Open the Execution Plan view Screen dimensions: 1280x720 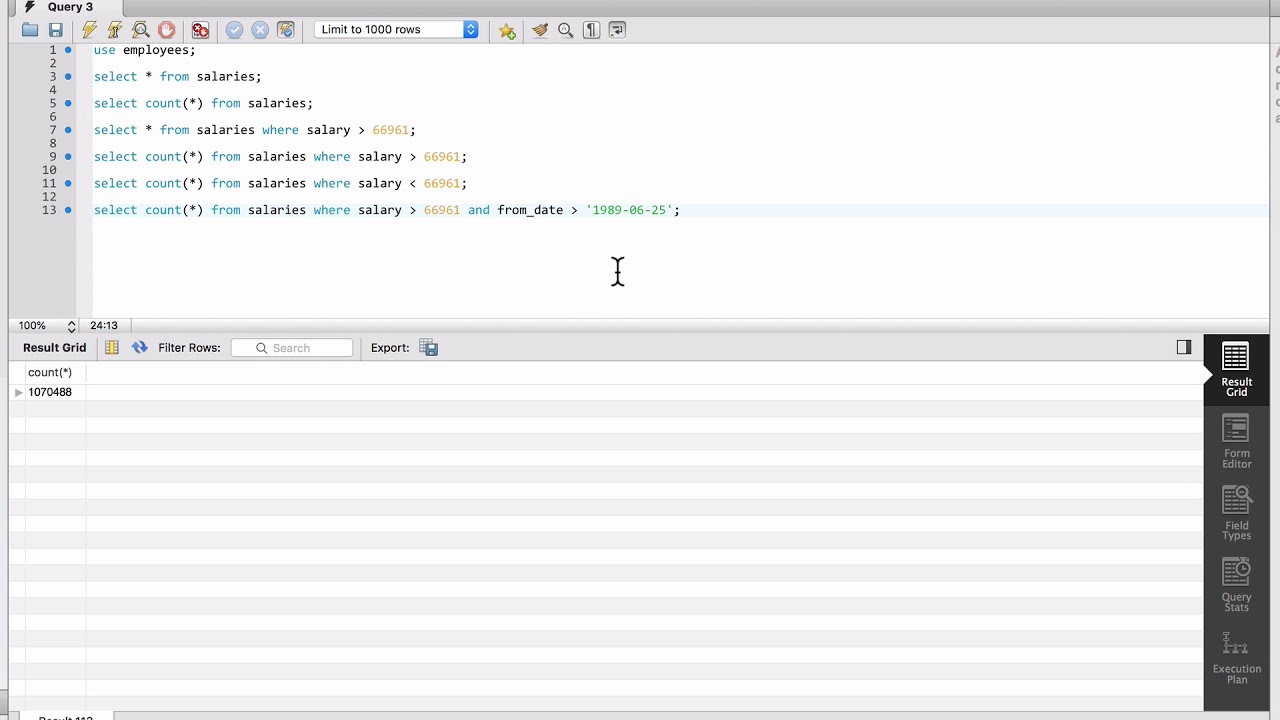[x=1236, y=659]
